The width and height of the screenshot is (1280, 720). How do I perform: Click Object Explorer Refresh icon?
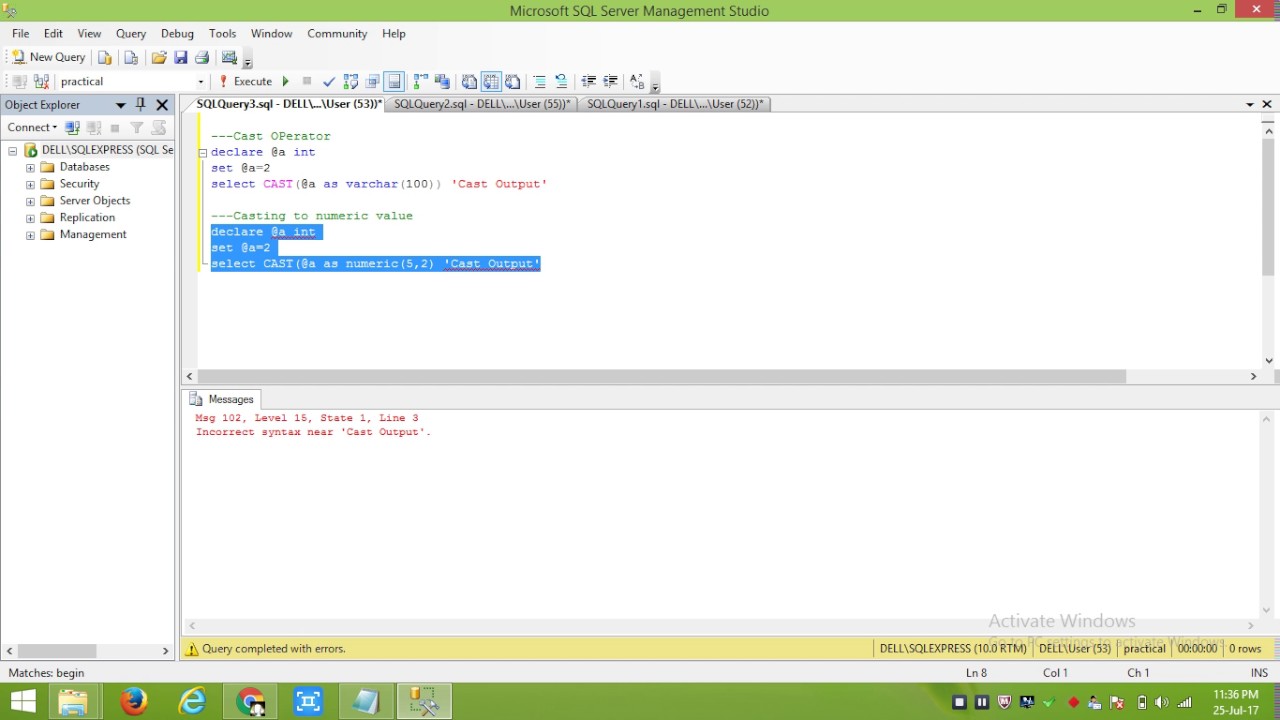(x=158, y=128)
